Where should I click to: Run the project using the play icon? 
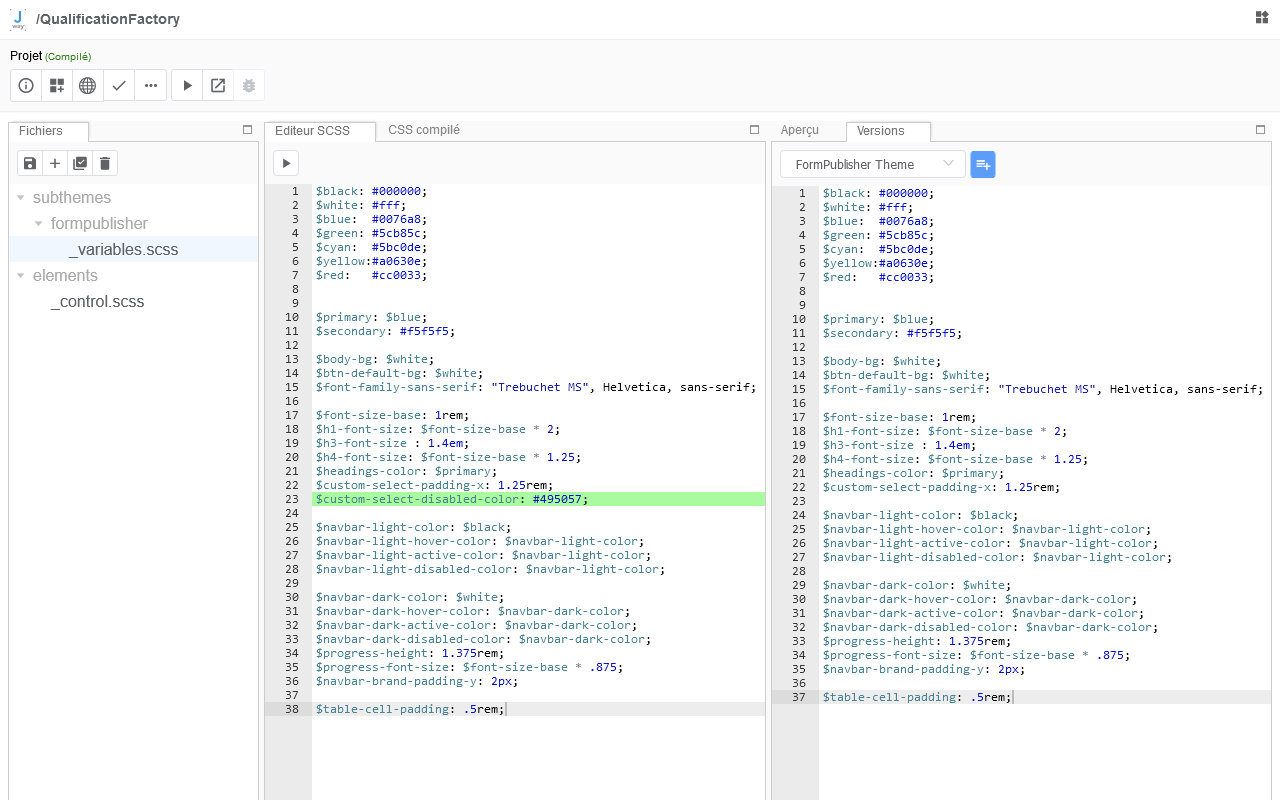(187, 85)
